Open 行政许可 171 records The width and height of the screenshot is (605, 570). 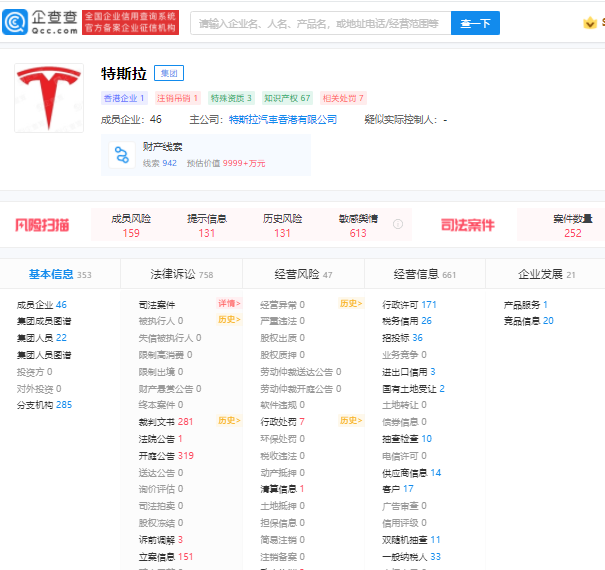click(x=409, y=305)
